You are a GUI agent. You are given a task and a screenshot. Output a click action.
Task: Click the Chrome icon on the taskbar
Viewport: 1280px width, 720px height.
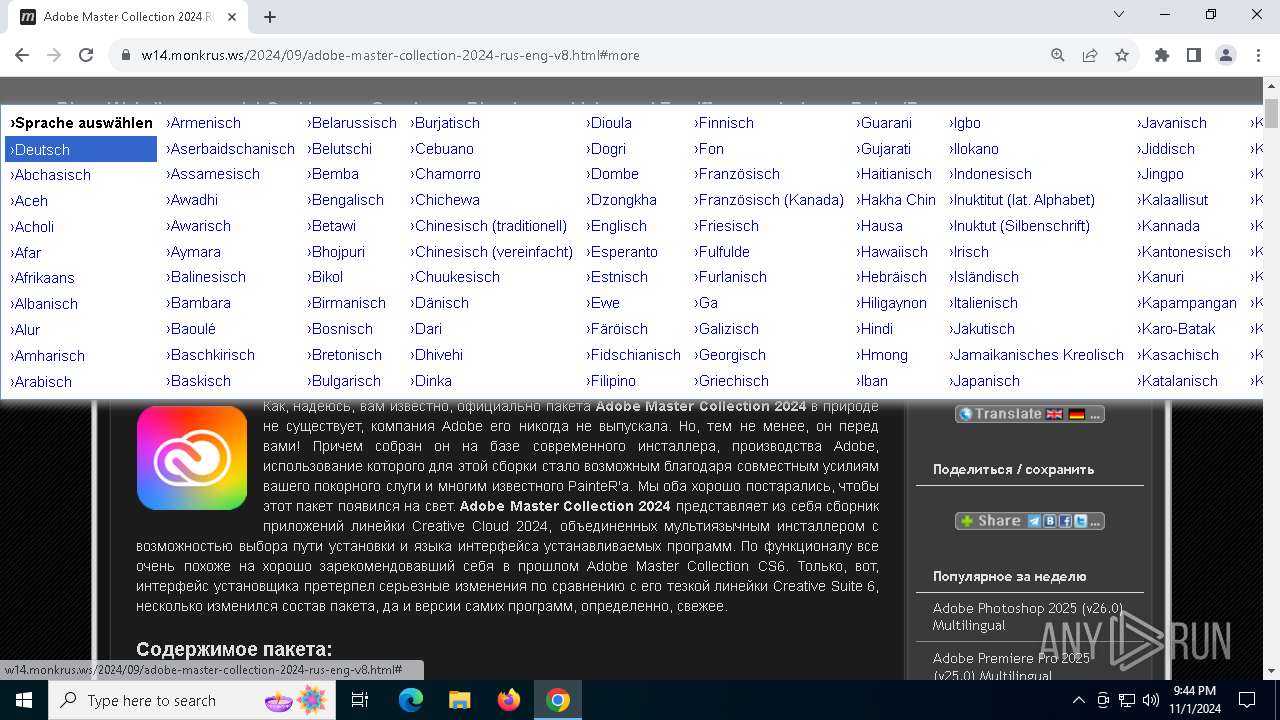558,700
